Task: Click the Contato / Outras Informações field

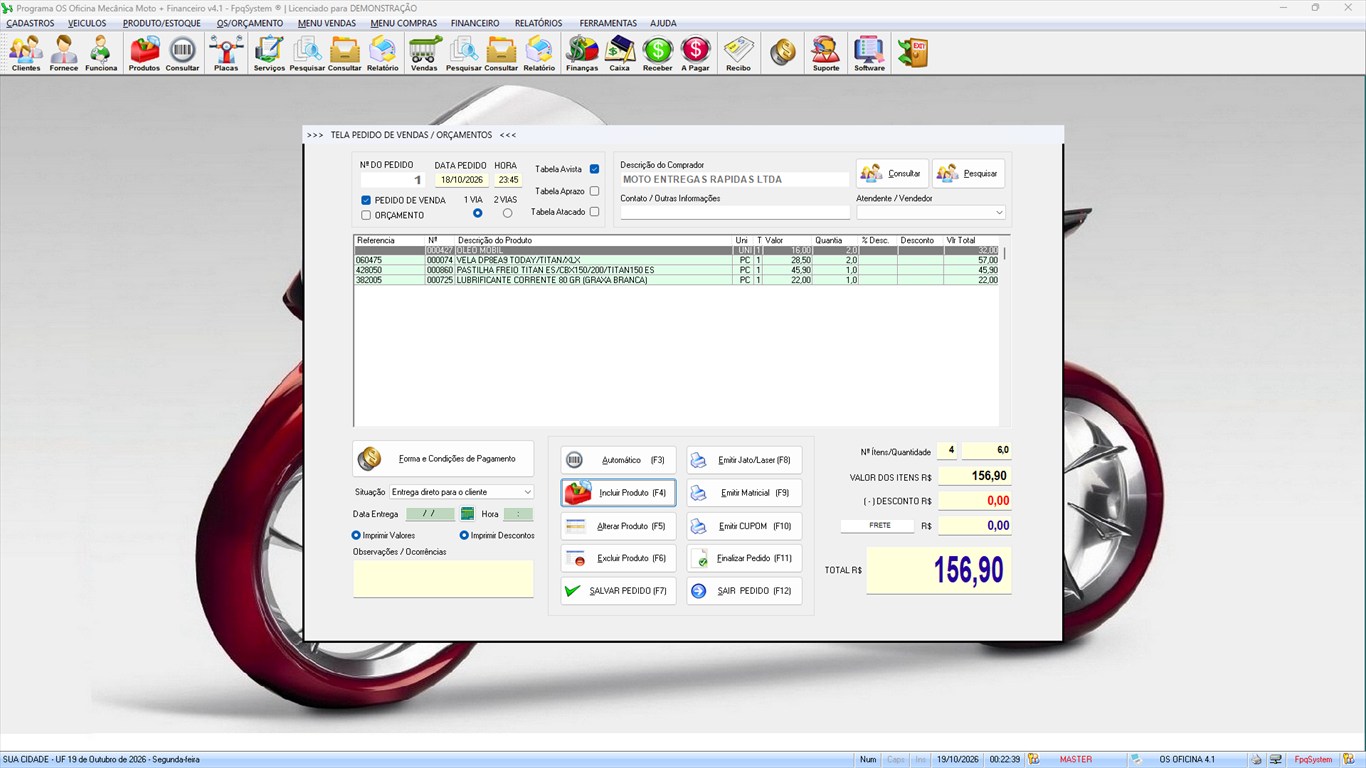Action: (735, 212)
